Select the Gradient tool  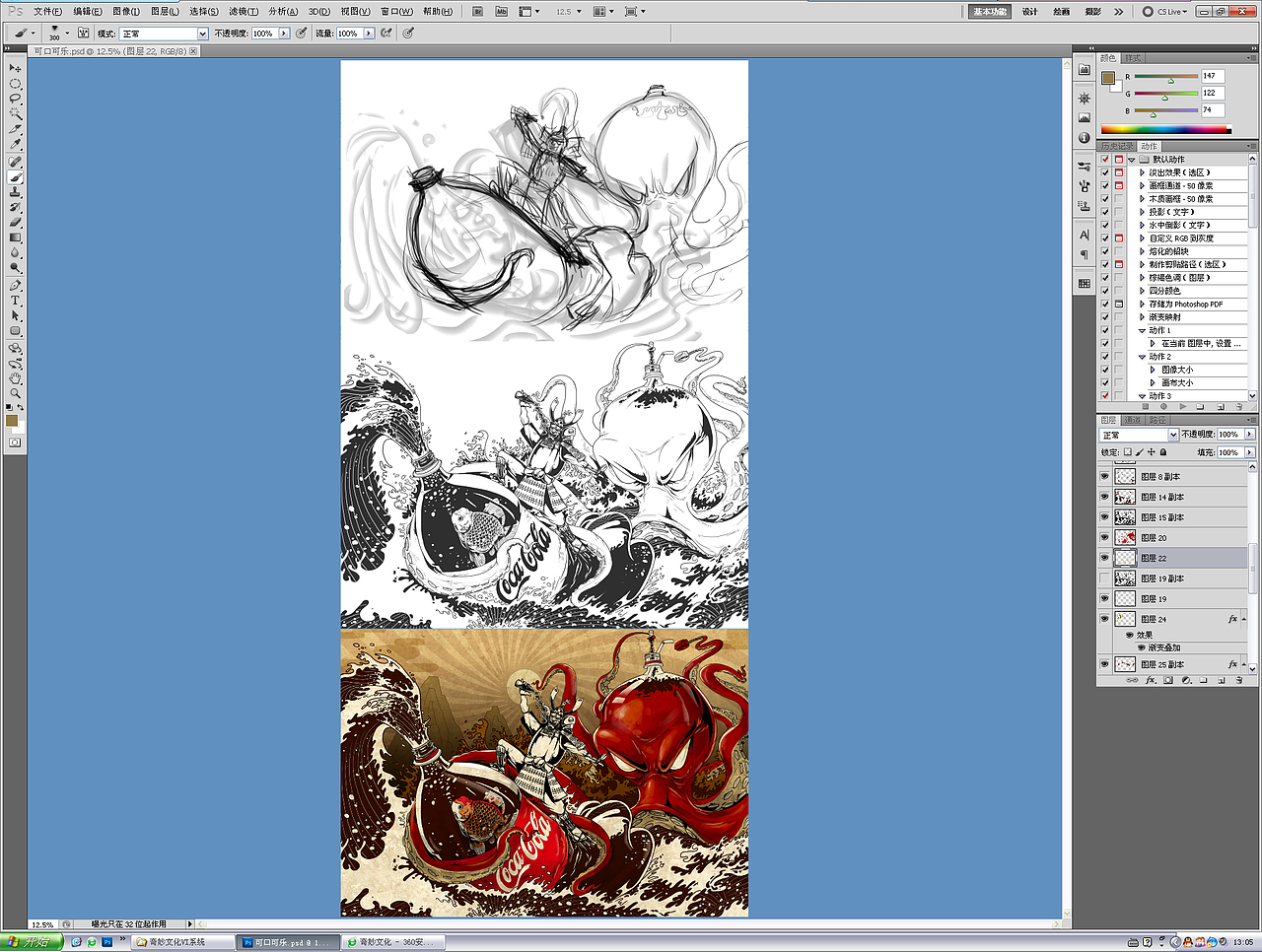point(15,238)
